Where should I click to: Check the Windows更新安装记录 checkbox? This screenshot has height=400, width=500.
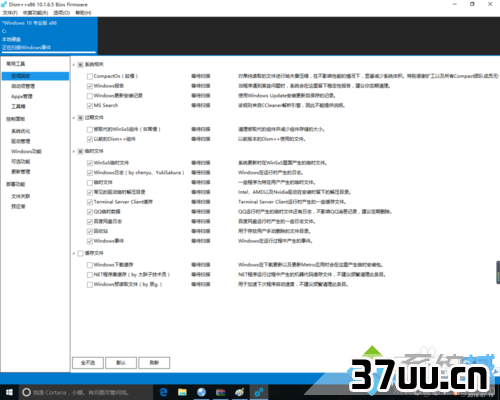(x=89, y=96)
